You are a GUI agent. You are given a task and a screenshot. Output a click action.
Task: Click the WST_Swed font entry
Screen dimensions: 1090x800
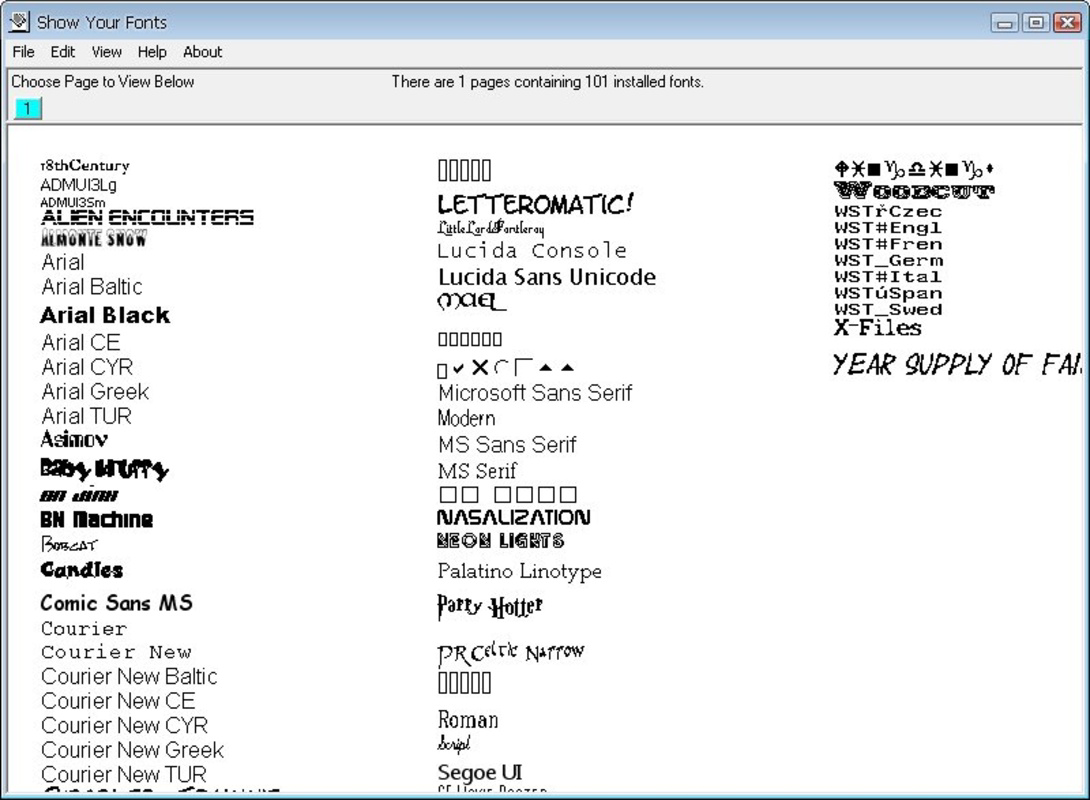point(888,309)
